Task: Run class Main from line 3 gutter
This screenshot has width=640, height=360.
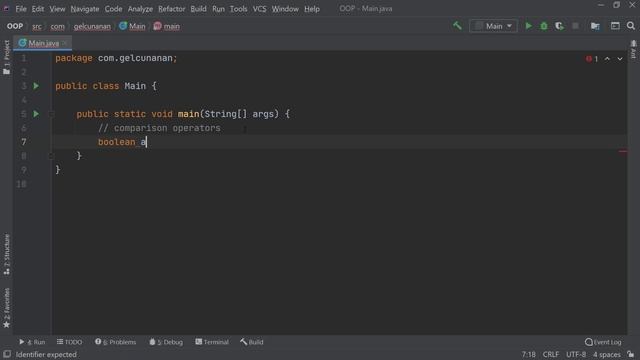Action: coord(36,86)
